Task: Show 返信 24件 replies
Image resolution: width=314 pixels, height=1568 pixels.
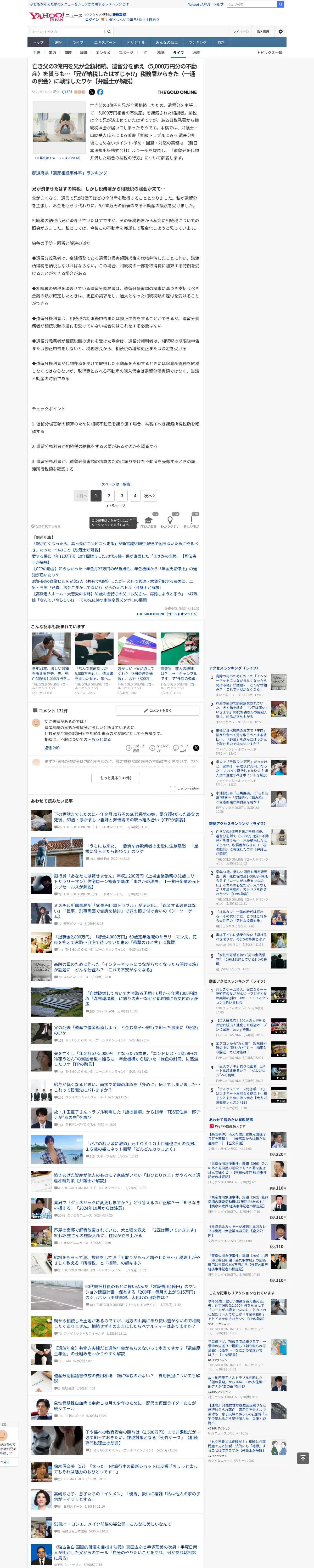Action: click(x=52, y=748)
